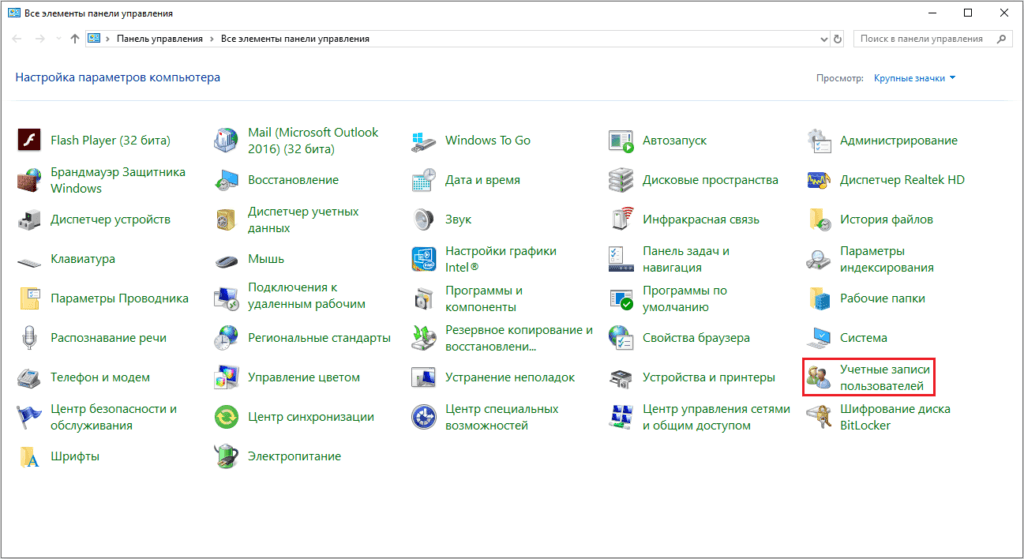Minimize the control panel window
This screenshot has width=1024, height=559.
933,13
